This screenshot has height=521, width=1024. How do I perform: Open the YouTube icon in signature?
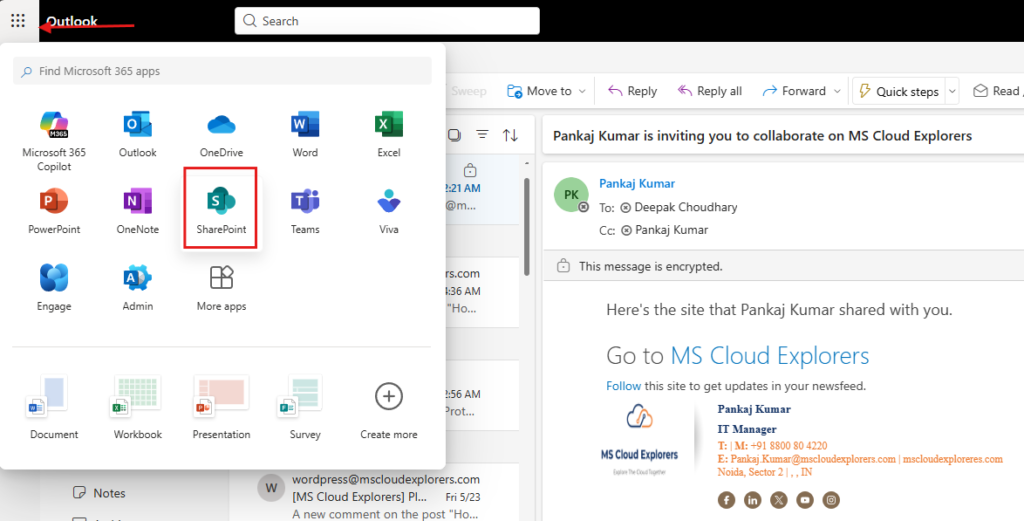click(x=805, y=500)
